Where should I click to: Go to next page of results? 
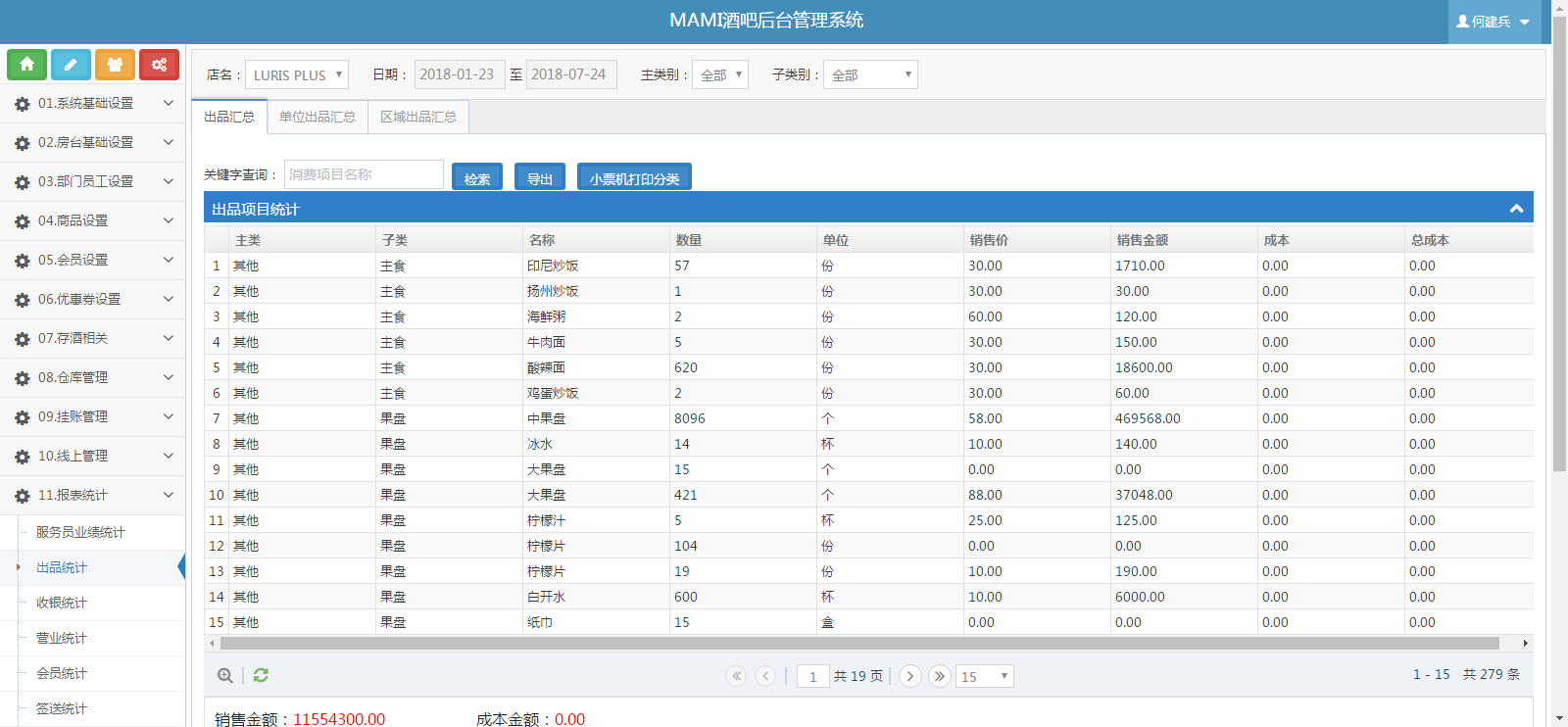pos(909,676)
